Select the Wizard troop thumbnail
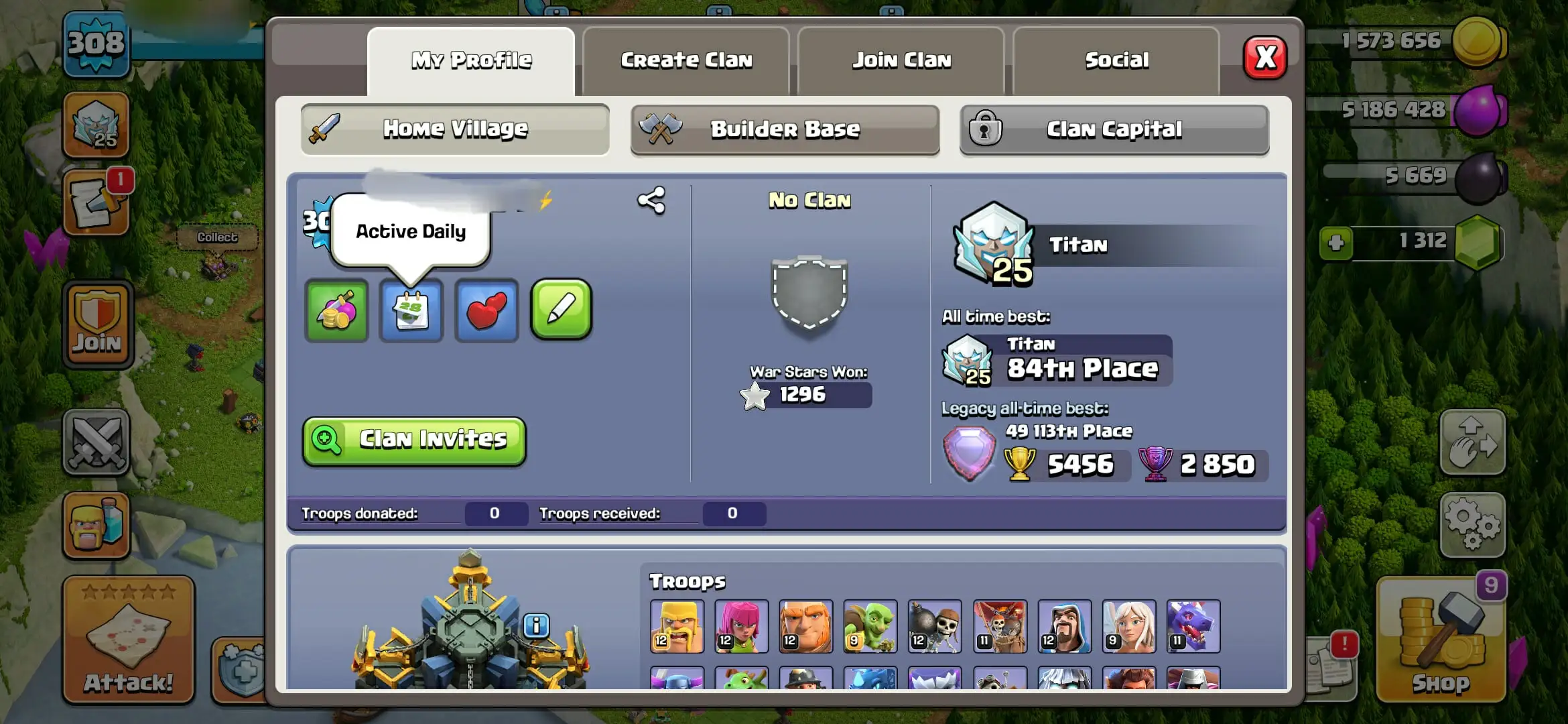Viewport: 1568px width, 724px height. coord(1064,626)
